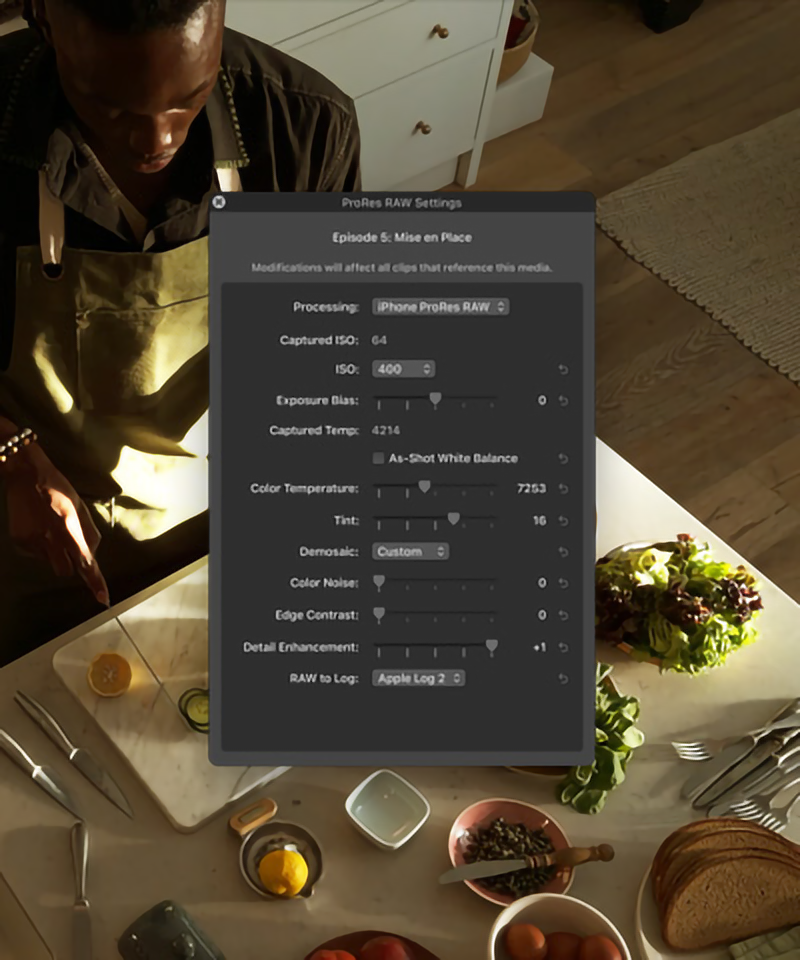
Task: Reset the Detail Enhancement value
Action: (563, 648)
